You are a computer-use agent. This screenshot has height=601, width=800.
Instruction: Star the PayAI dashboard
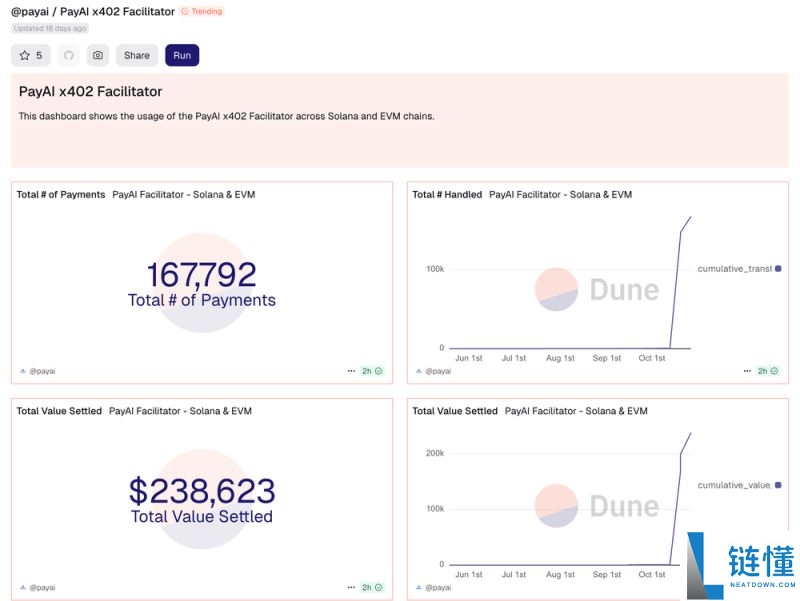[31, 55]
